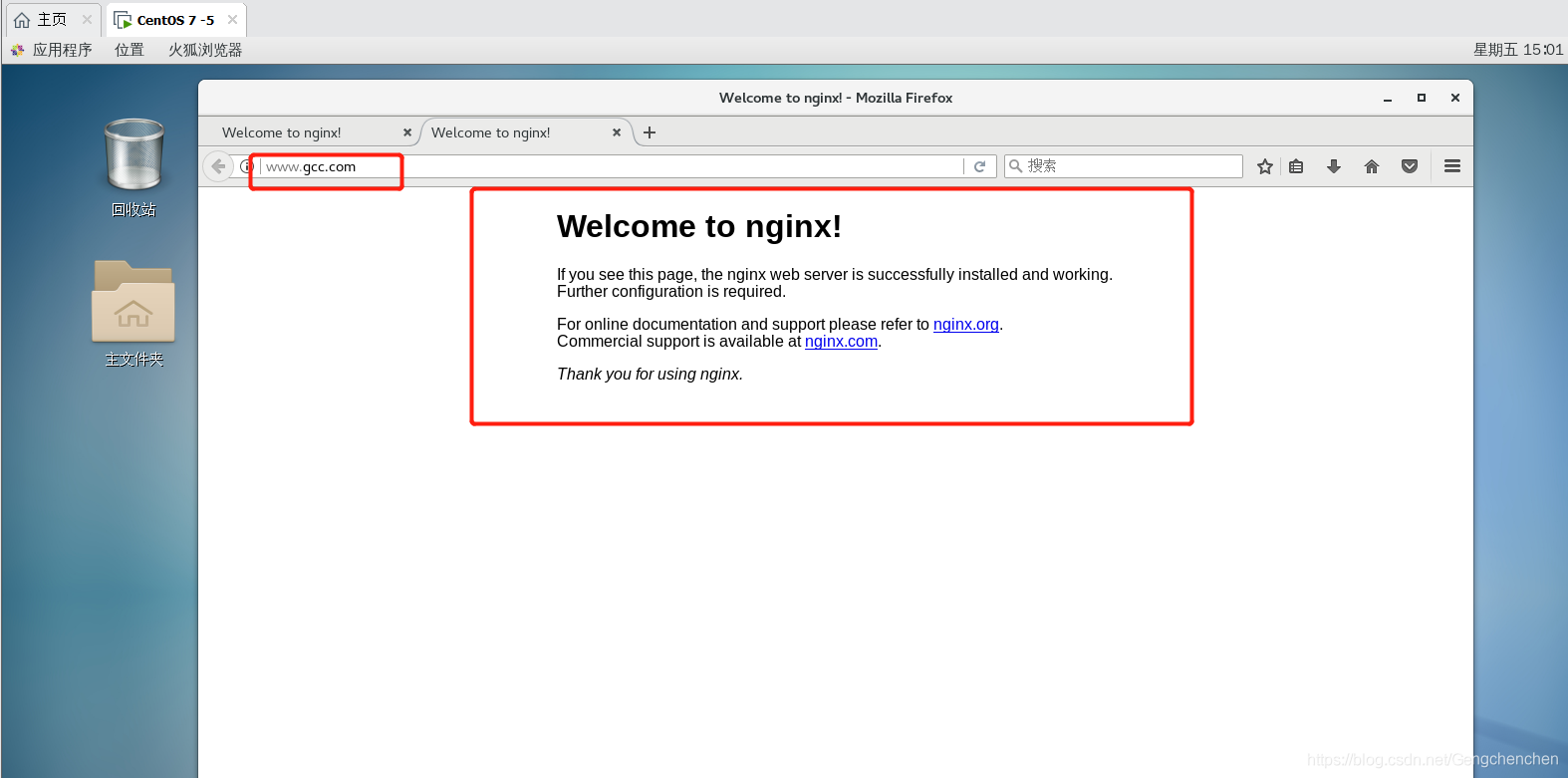Minimize the Firefox window

pyautogui.click(x=1388, y=98)
